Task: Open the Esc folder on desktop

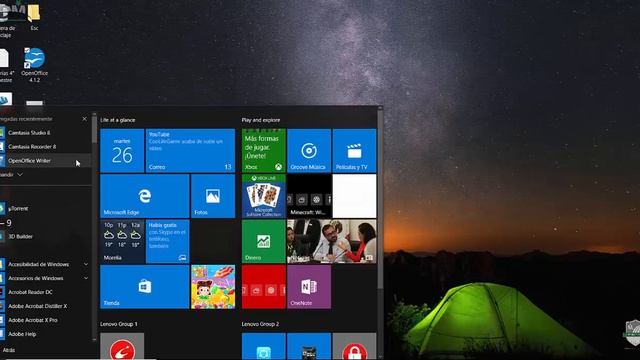Action: pyautogui.click(x=34, y=17)
